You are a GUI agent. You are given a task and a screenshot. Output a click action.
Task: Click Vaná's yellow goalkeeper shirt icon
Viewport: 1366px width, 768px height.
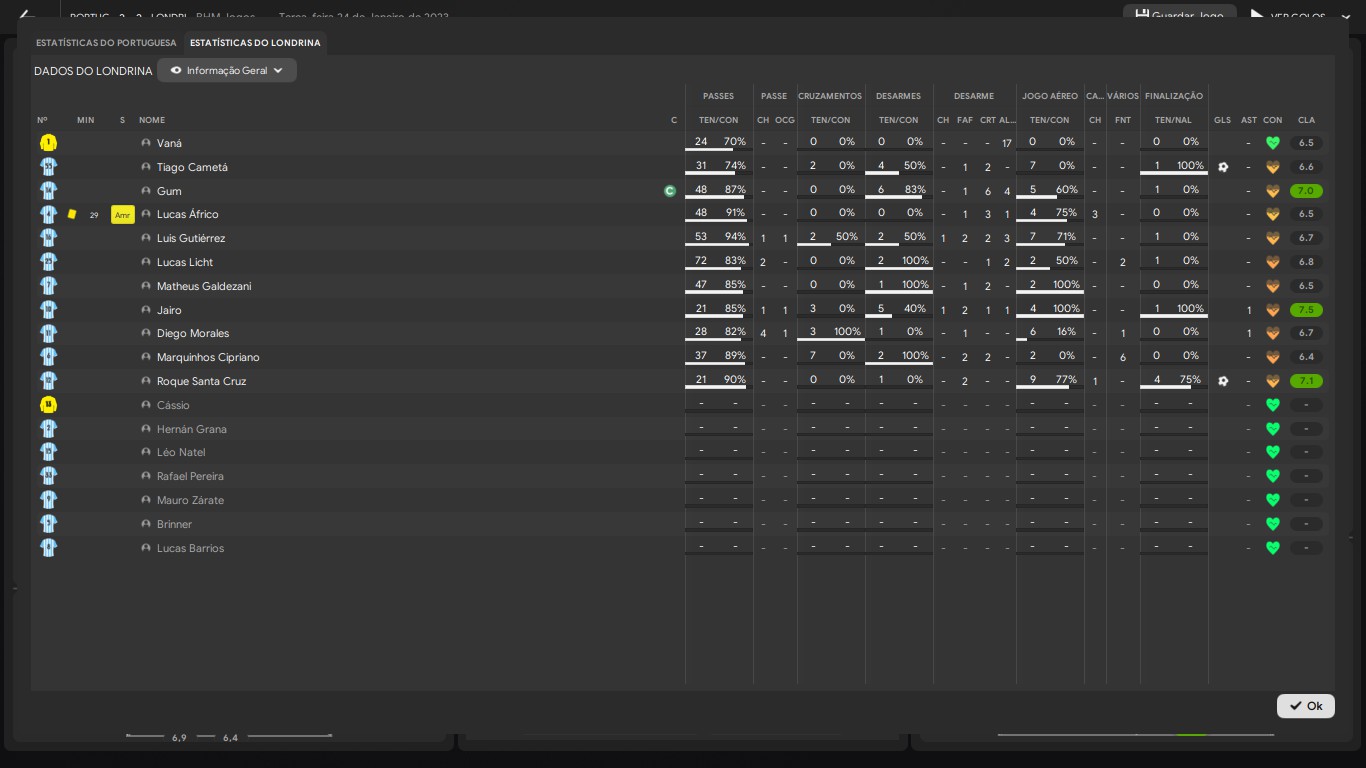tap(48, 143)
